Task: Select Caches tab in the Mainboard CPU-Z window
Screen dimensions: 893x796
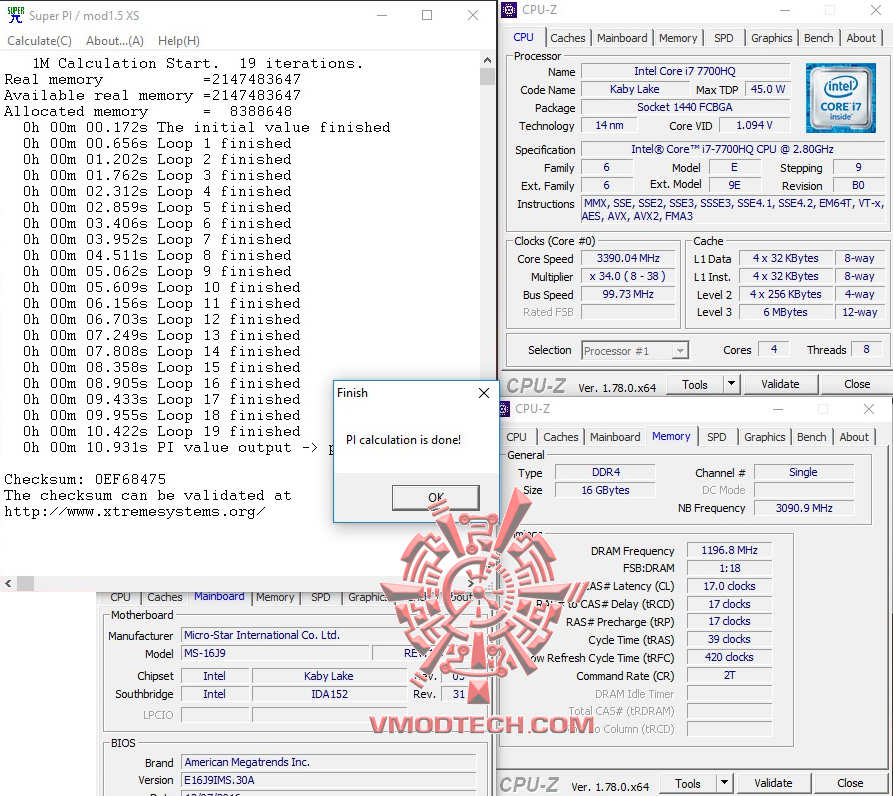Action: (x=165, y=597)
